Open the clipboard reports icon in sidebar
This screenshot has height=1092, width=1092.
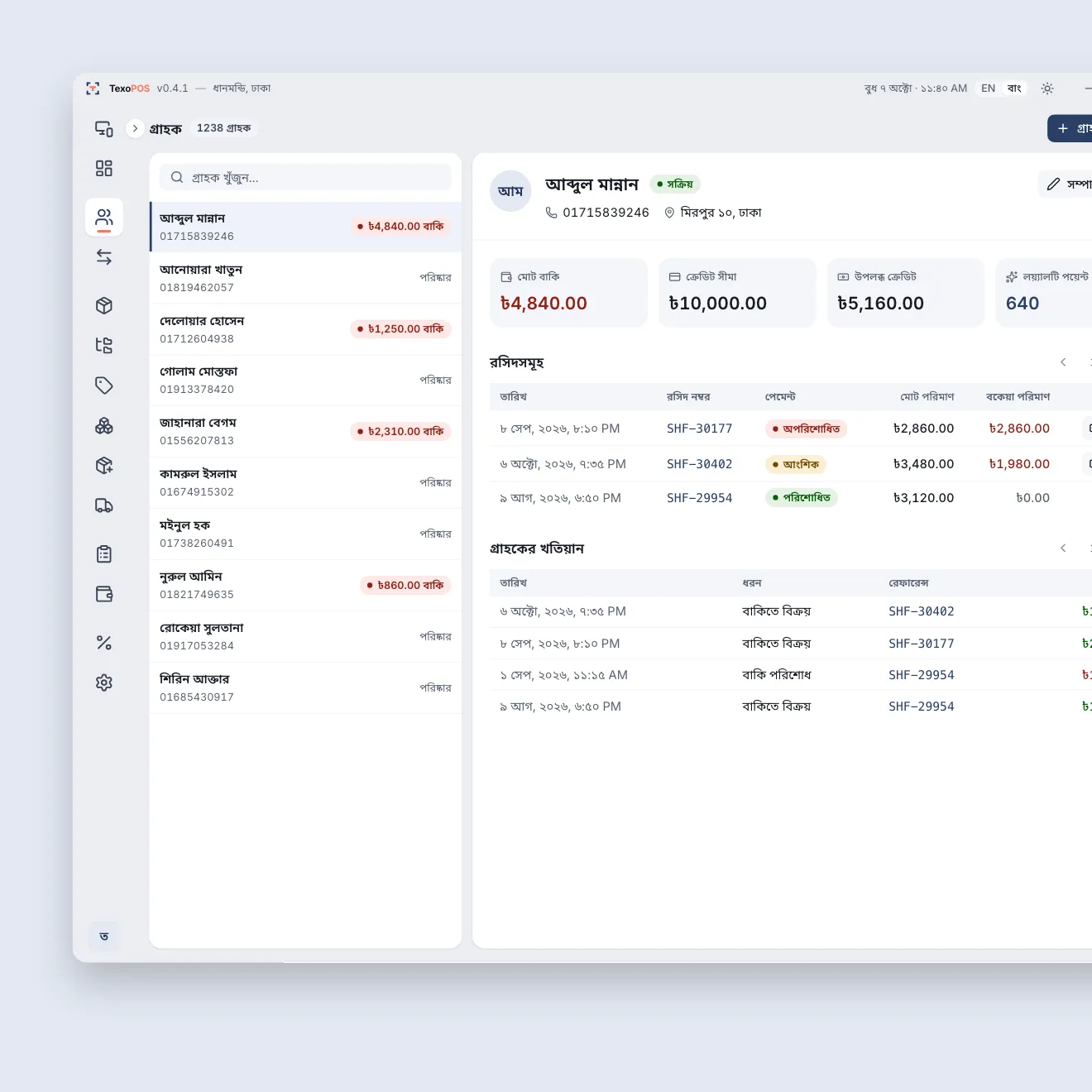(x=104, y=554)
